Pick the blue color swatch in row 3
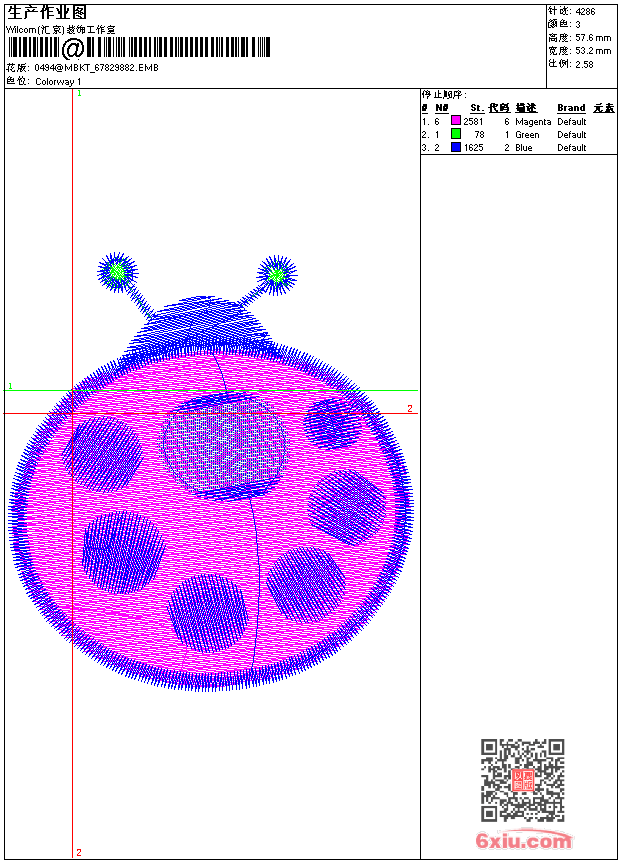The image size is (620, 860). pyautogui.click(x=455, y=147)
